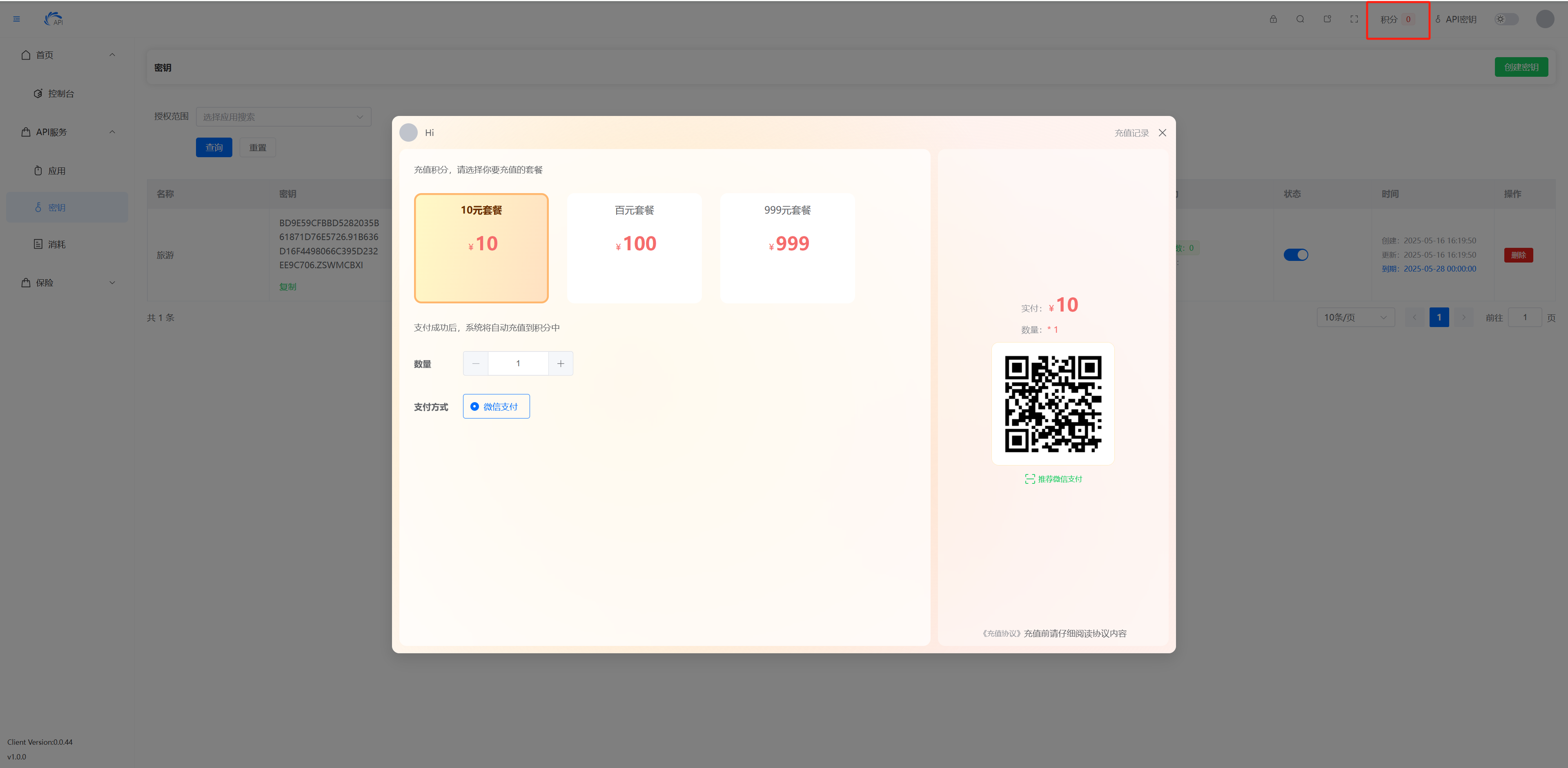Screen dimensions: 1568x768
Task: Go to 控制台 in the sidebar
Action: (61, 94)
